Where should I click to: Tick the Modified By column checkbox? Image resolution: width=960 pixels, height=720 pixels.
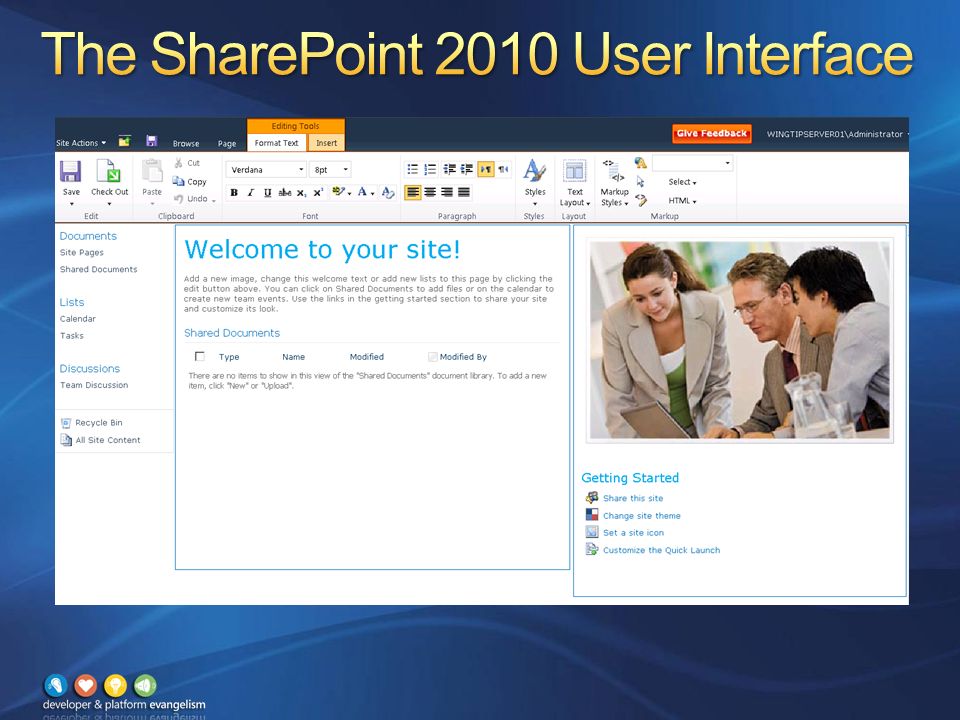point(433,356)
